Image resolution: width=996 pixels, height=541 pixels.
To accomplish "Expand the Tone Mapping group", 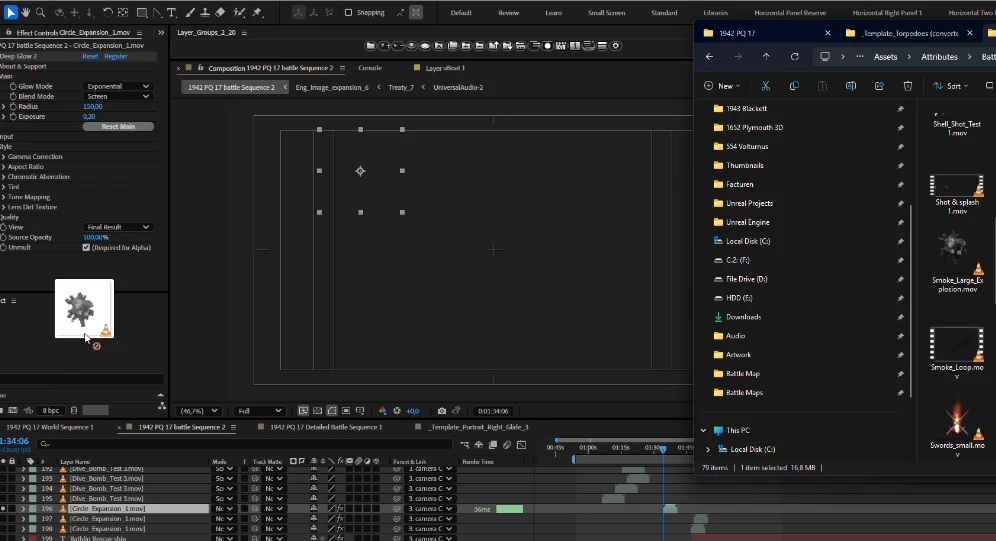I will [x=3, y=197].
